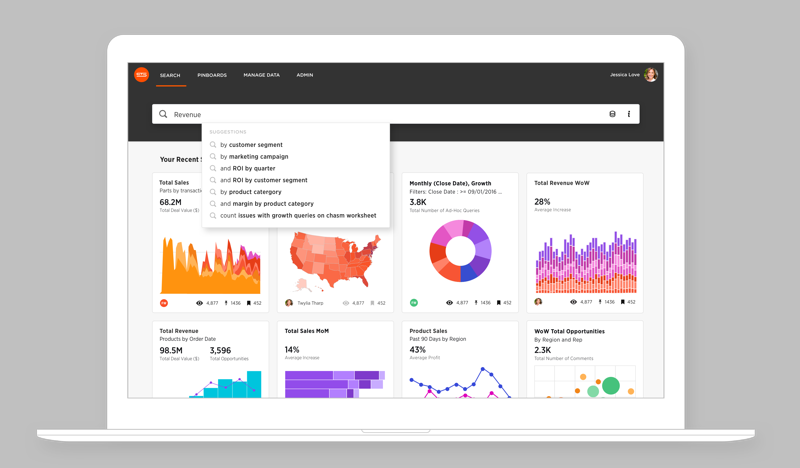Switch to the Pinboards tab
The image size is (800, 468).
212,75
